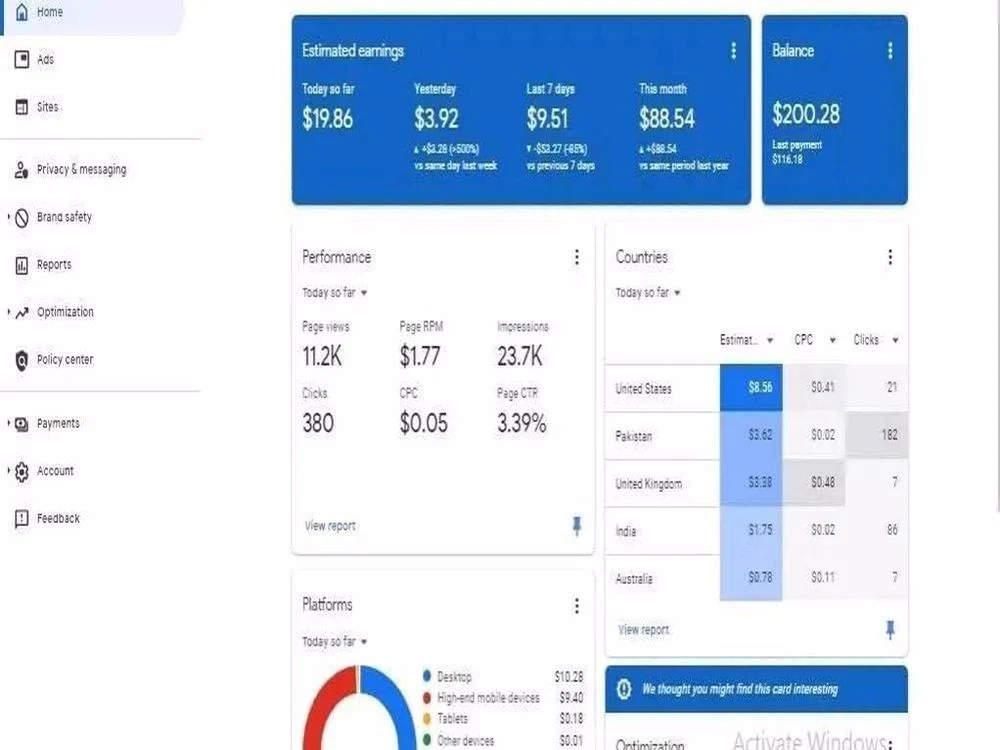This screenshot has width=1000, height=750.
Task: Open Privacy & messaging settings
Action: 22,169
